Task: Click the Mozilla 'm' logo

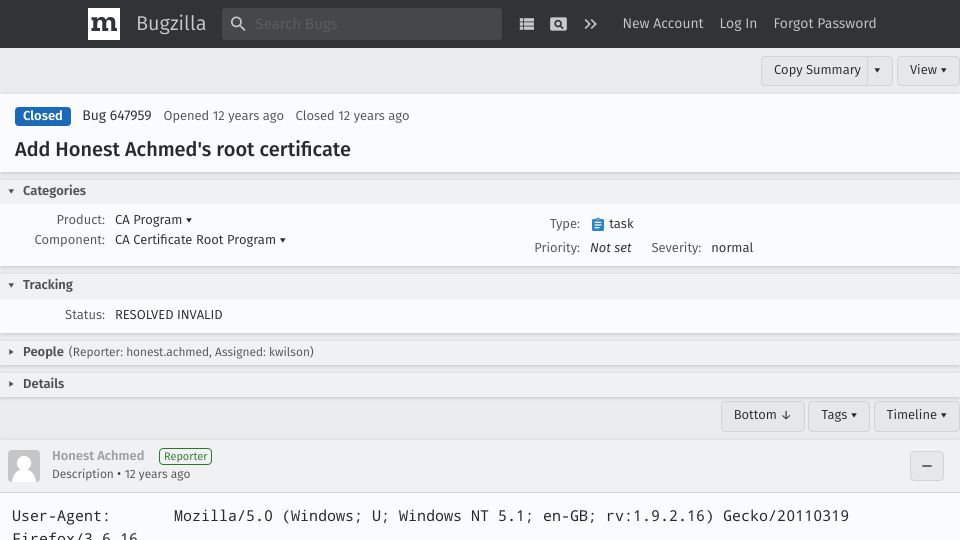Action: [103, 24]
